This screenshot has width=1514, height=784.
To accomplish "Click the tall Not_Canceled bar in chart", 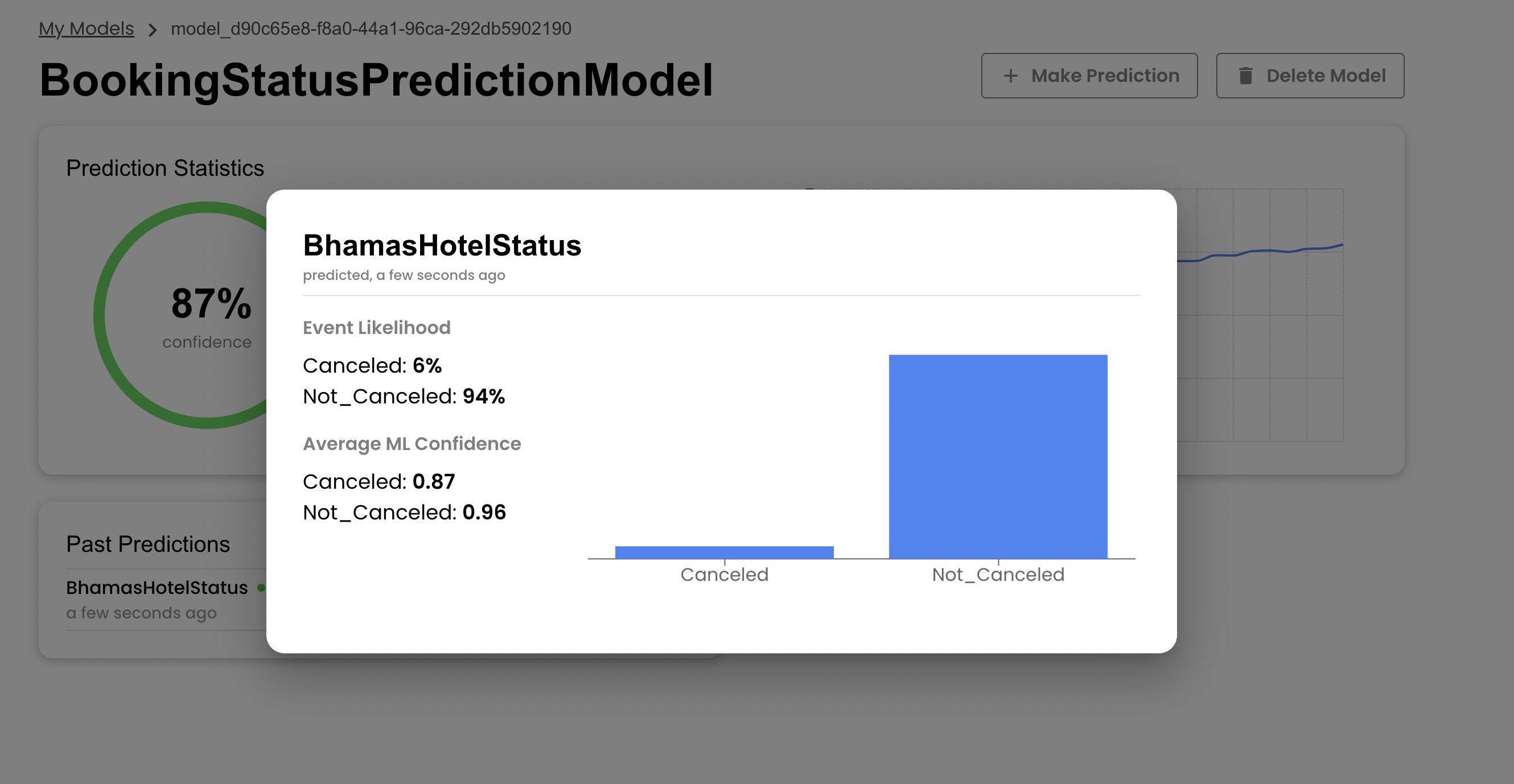I will click(x=998, y=456).
